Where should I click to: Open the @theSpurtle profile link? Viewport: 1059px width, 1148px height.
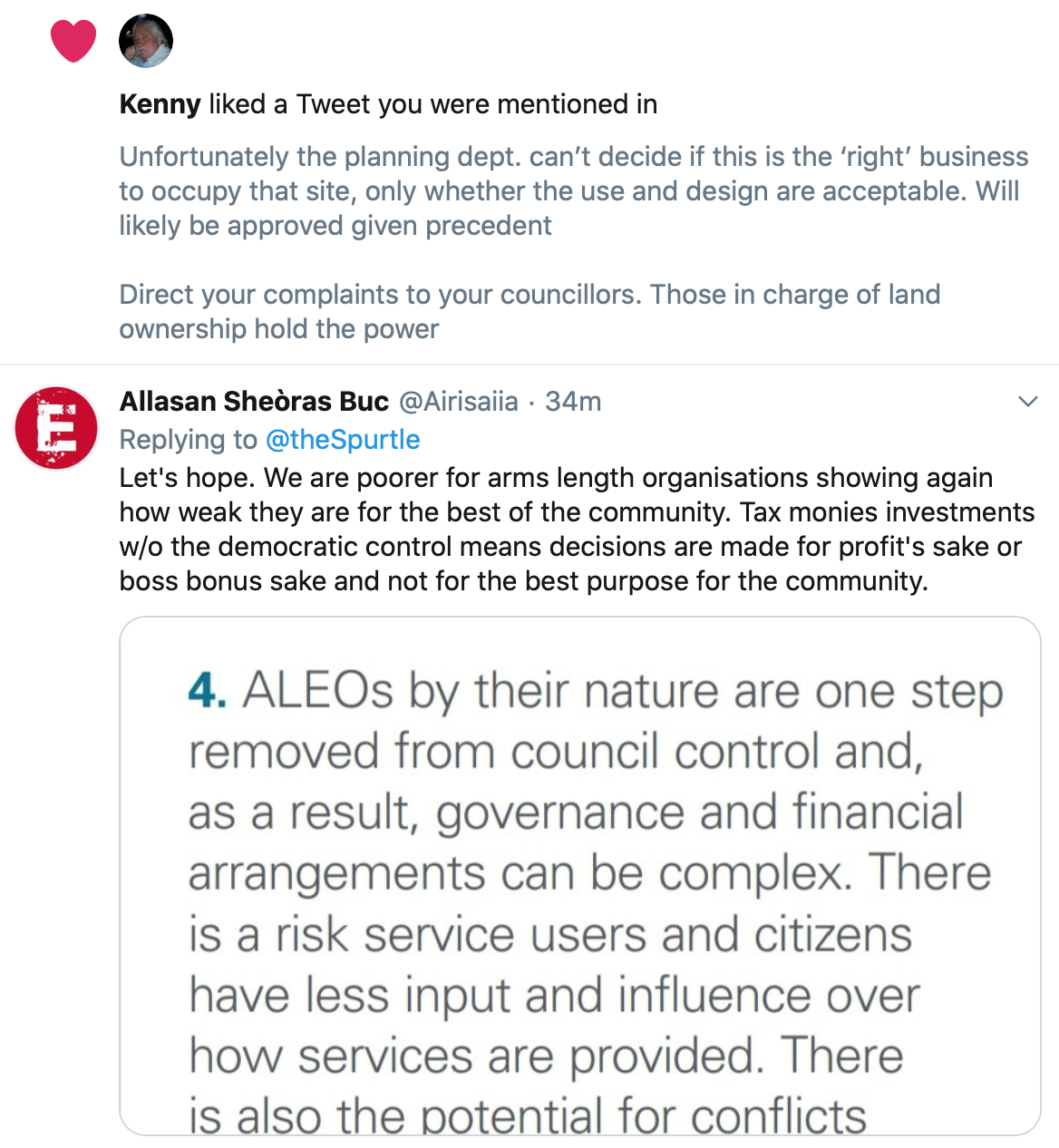click(x=343, y=440)
